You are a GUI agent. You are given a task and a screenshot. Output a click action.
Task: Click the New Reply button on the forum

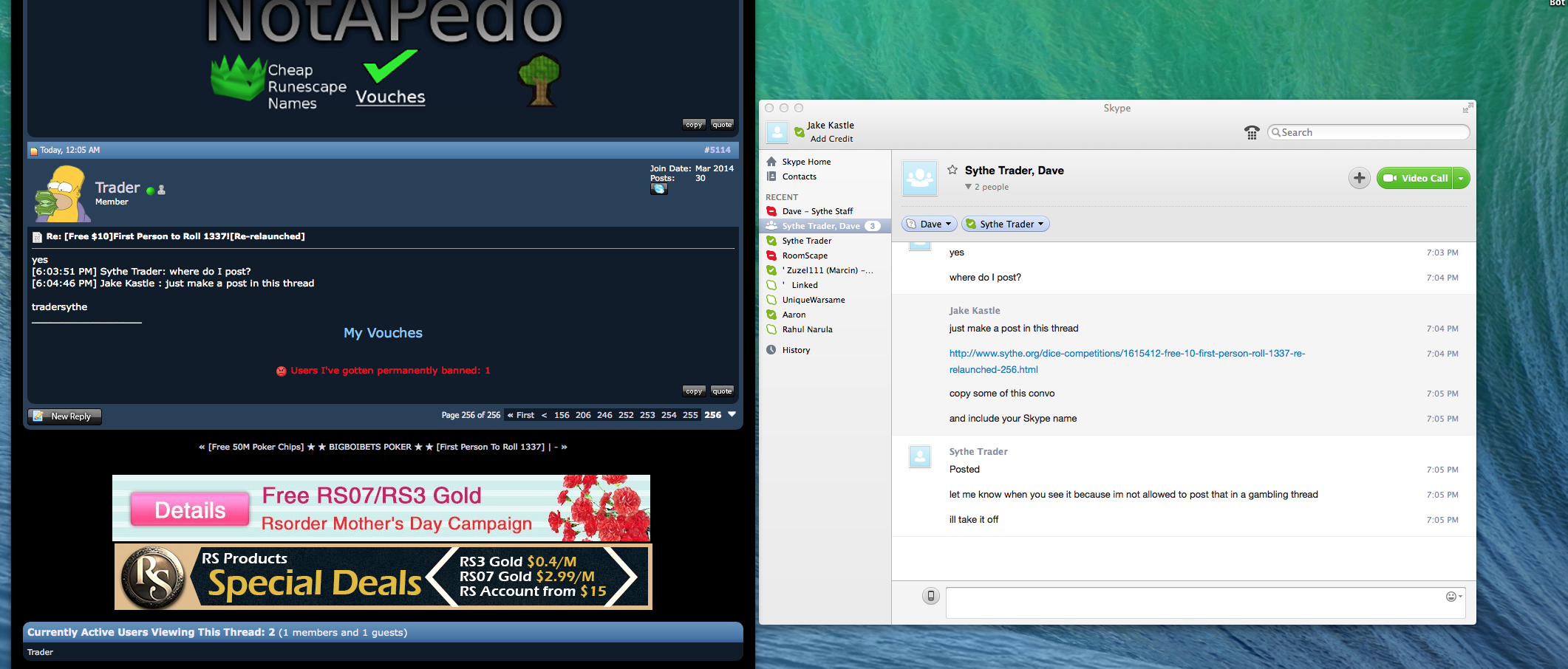tap(64, 416)
